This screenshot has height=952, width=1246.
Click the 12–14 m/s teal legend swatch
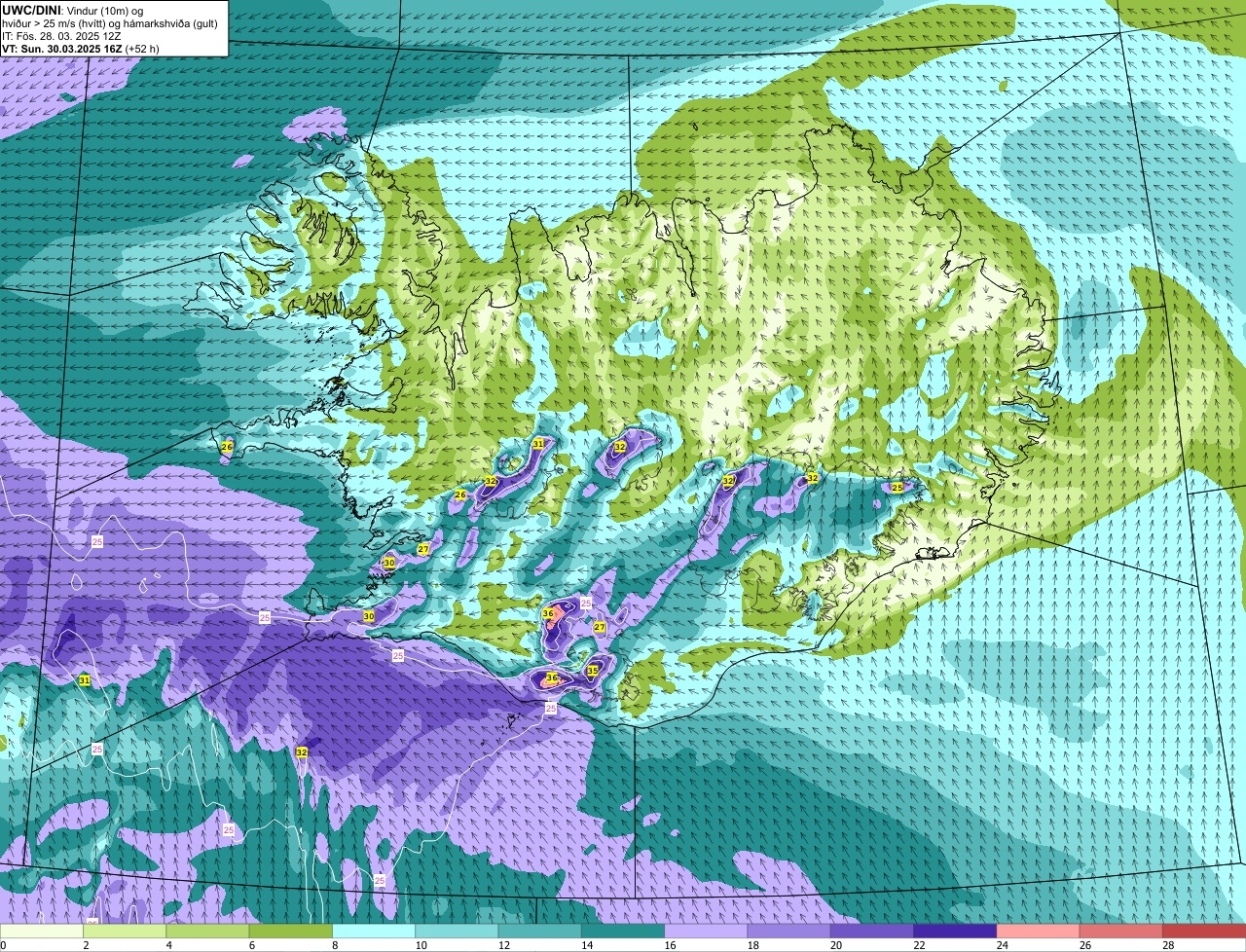[x=540, y=931]
